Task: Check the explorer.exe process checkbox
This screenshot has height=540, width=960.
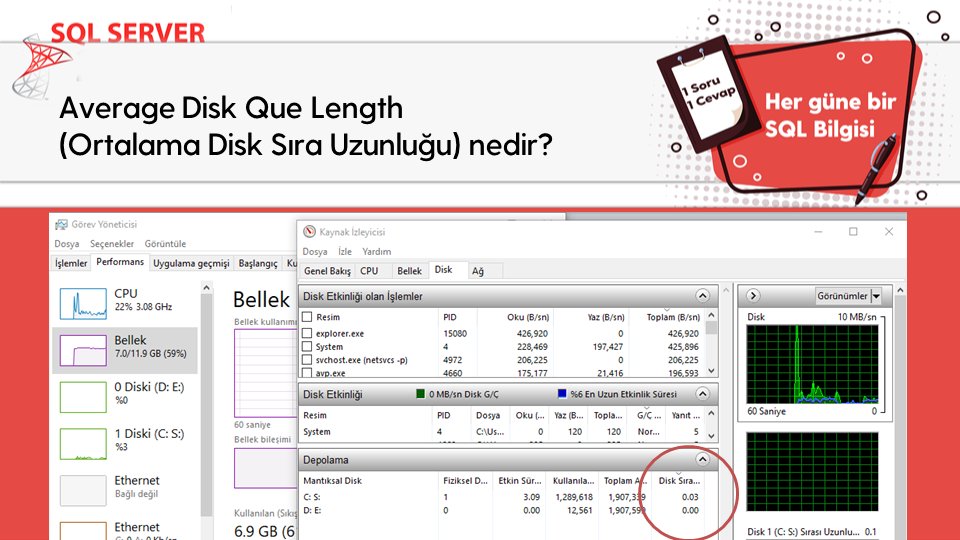Action: coord(307,333)
